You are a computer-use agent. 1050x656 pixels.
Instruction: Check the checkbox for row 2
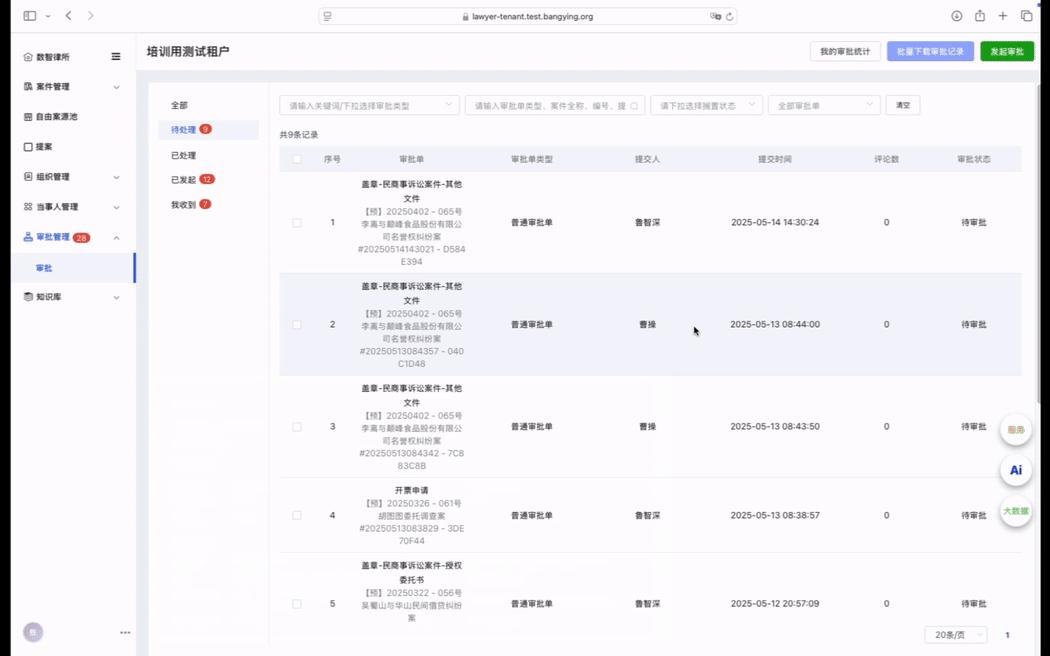coord(297,325)
